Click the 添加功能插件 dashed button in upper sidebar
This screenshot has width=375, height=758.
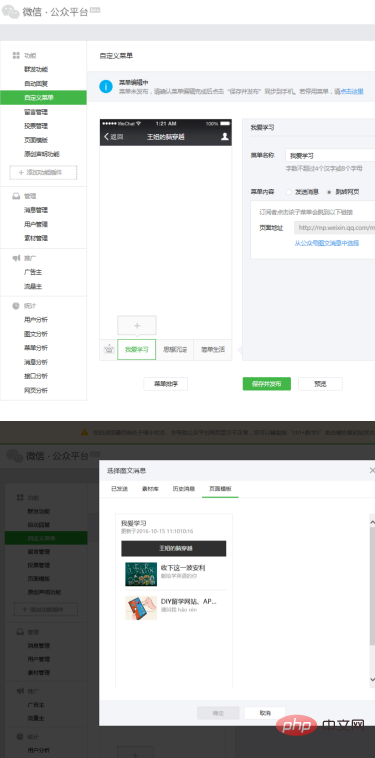point(43,172)
